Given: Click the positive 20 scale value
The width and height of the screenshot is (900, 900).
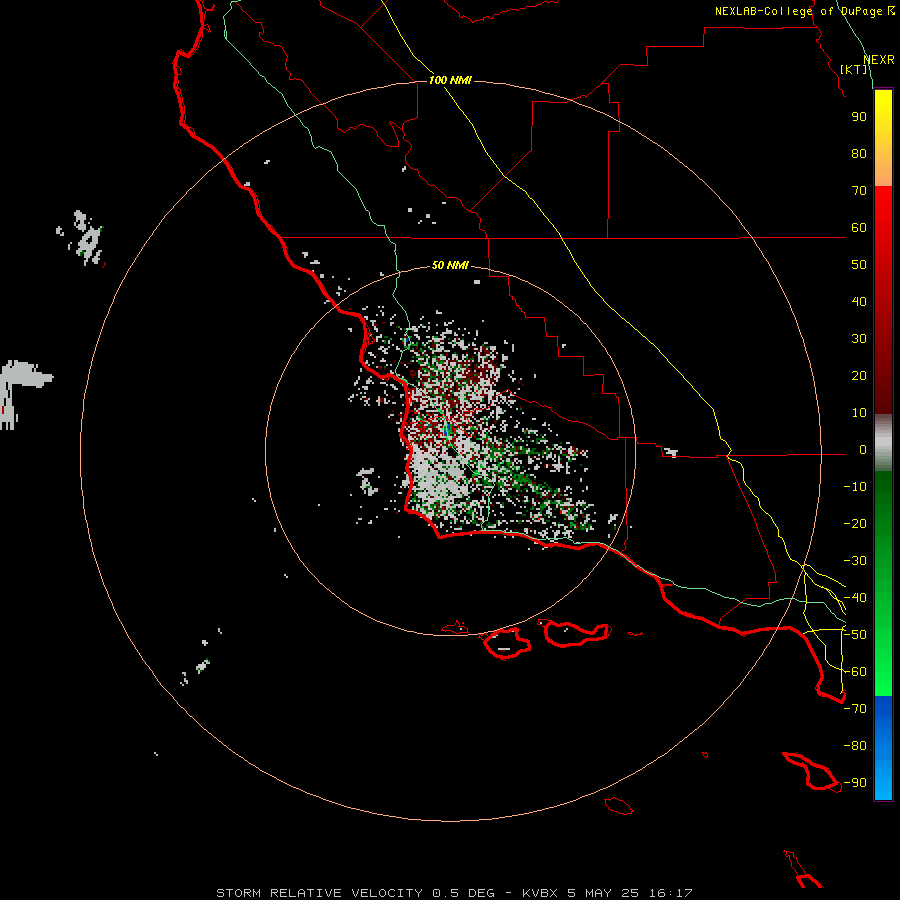Looking at the screenshot, I should (x=859, y=376).
